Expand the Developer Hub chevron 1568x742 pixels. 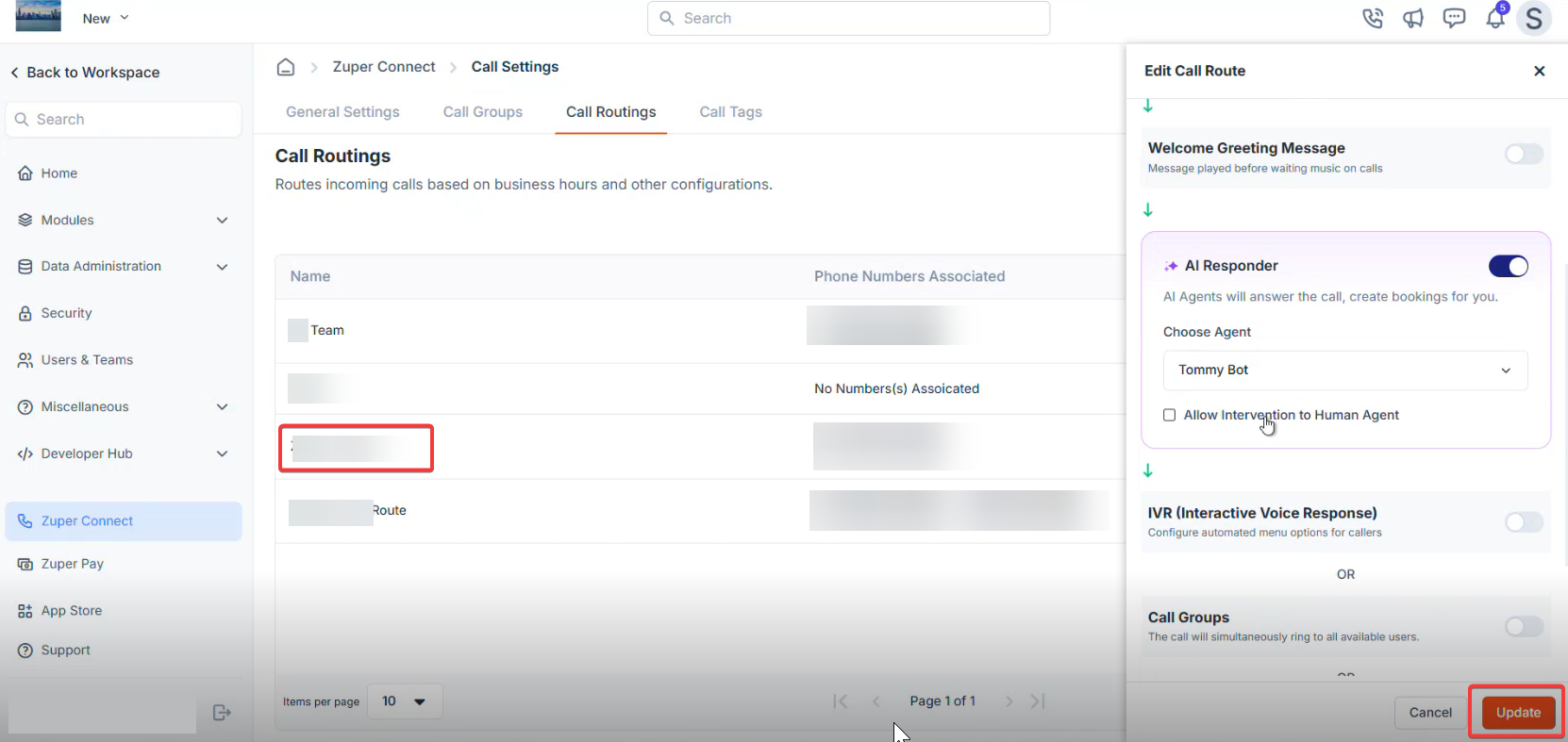223,453
